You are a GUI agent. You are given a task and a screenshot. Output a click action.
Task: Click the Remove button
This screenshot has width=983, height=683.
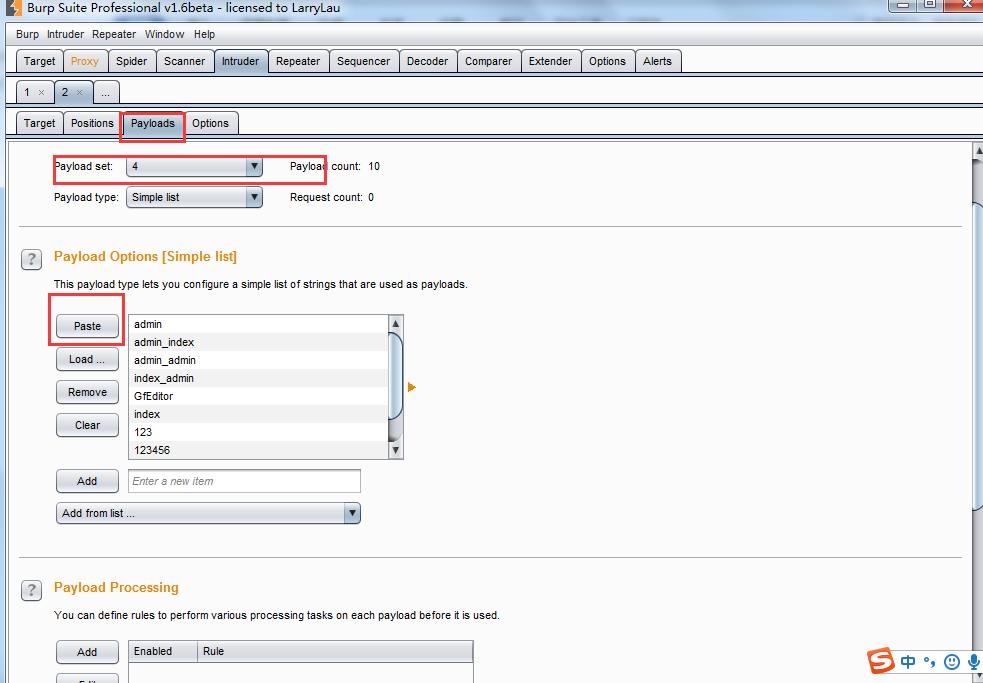[87, 392]
